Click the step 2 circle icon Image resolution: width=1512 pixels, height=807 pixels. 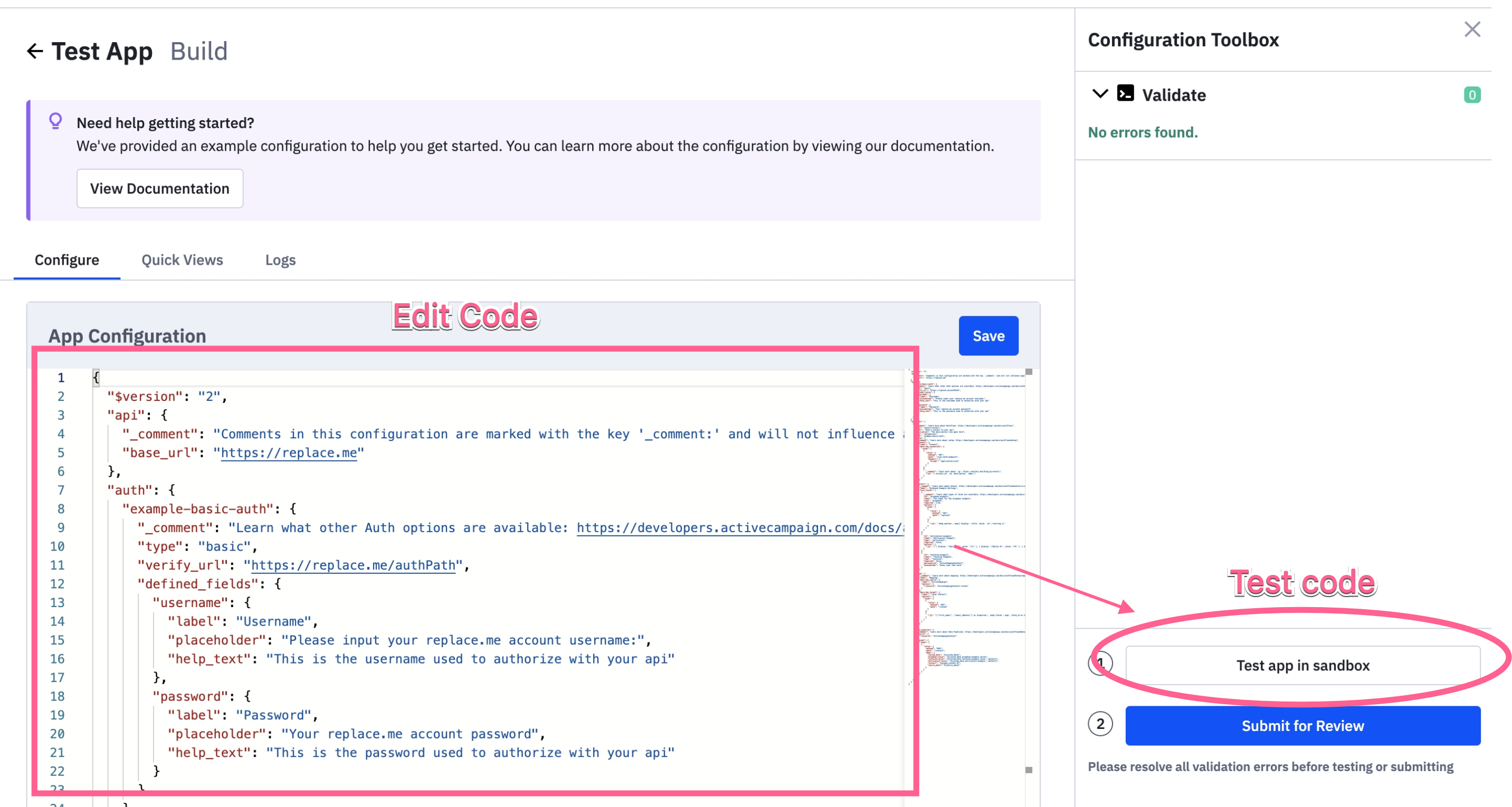click(x=1100, y=724)
